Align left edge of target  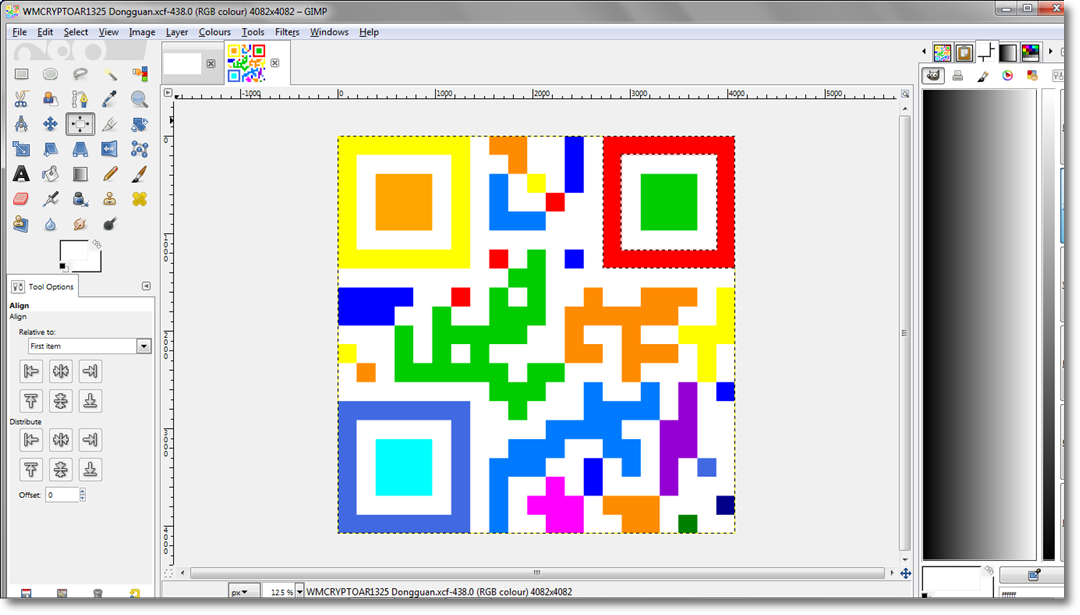[31, 371]
